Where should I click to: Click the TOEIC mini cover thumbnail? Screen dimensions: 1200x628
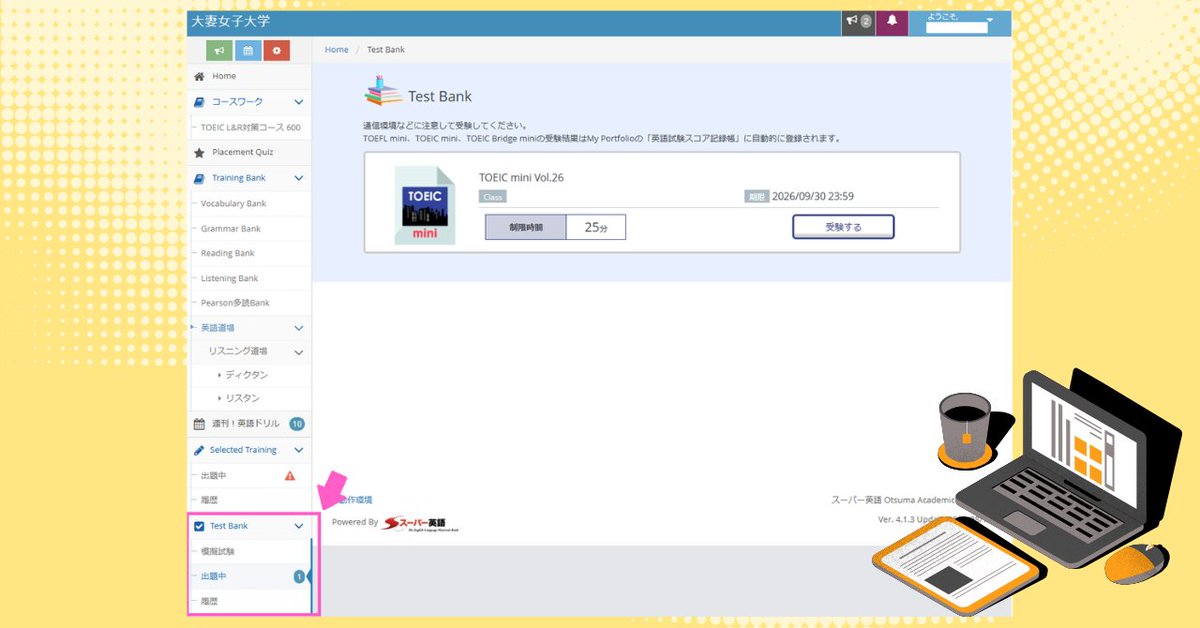click(425, 207)
